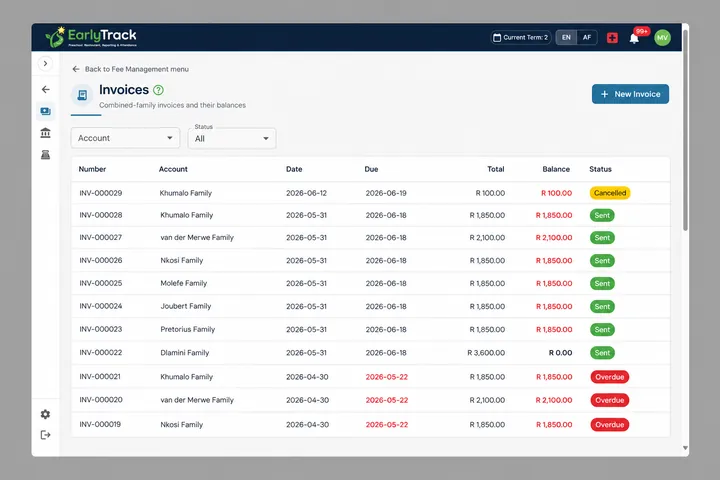
Task: Click due date 2026-06-19
Action: click(386, 193)
